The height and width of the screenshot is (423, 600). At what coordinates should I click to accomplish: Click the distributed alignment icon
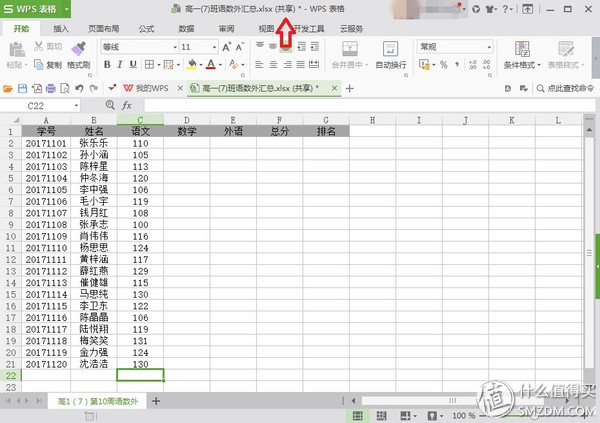pos(314,65)
